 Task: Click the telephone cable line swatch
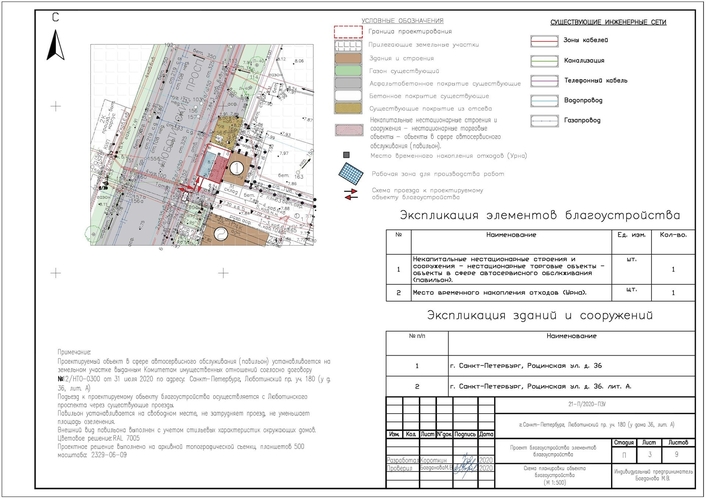point(544,81)
